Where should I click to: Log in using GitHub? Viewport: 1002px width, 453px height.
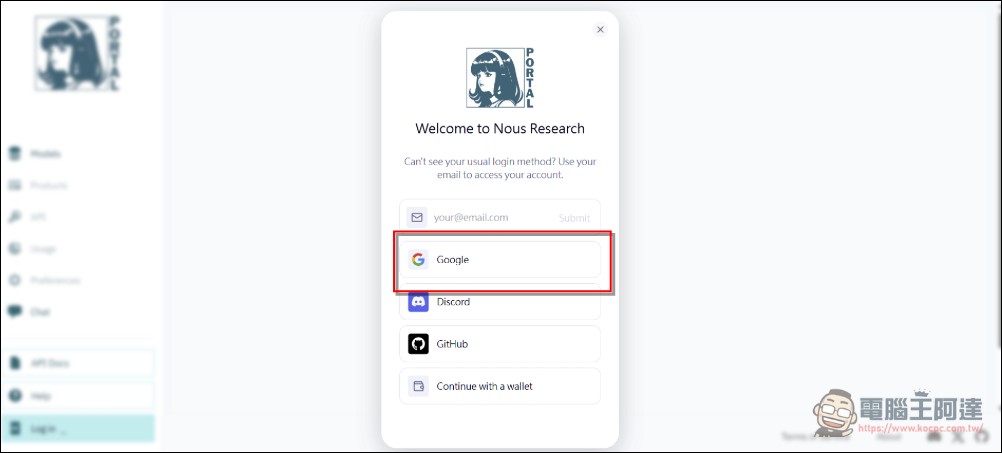pyautogui.click(x=500, y=344)
